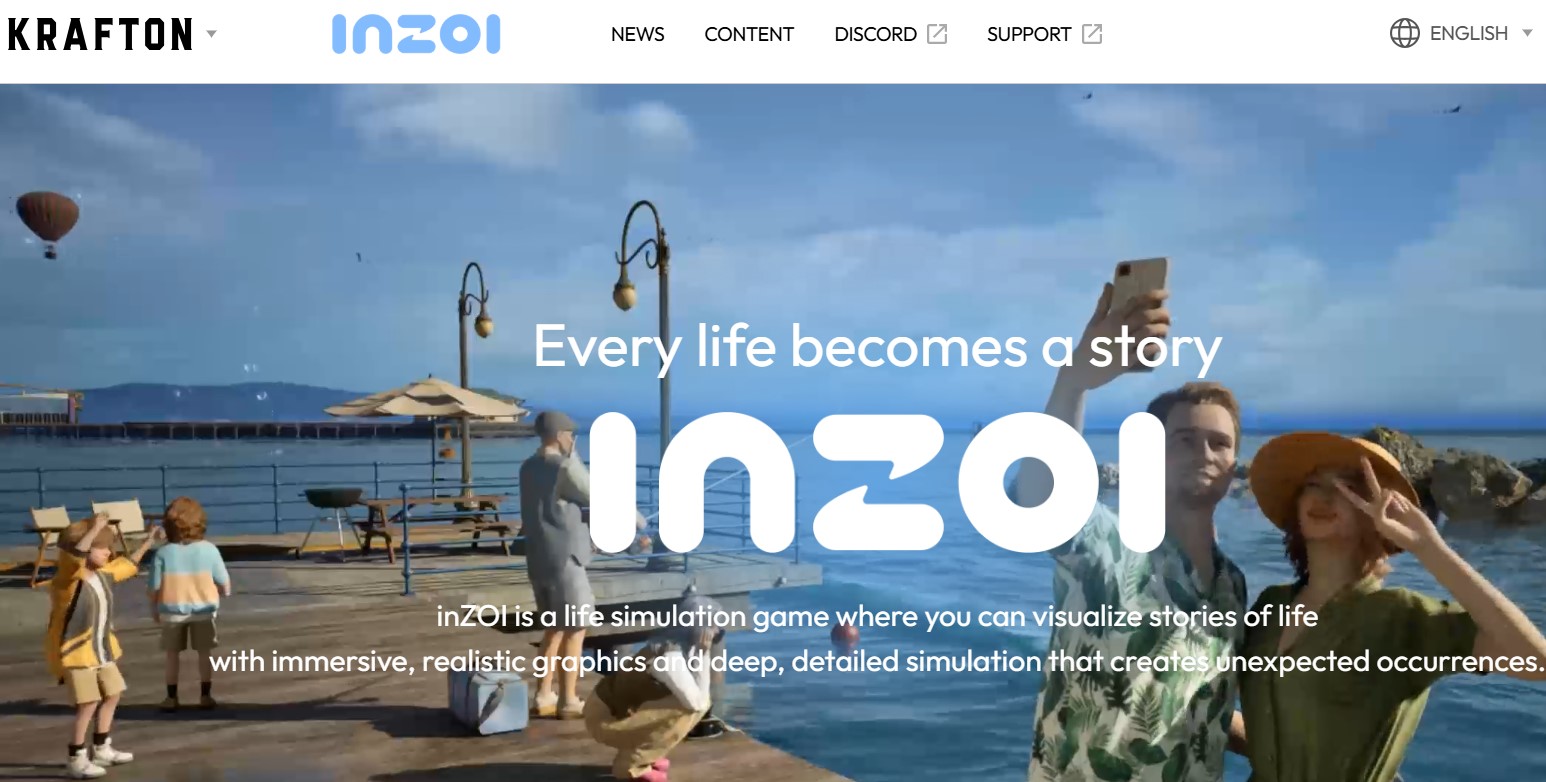Open the CONTENT menu item
Screen dimensions: 1546x782
coord(749,34)
